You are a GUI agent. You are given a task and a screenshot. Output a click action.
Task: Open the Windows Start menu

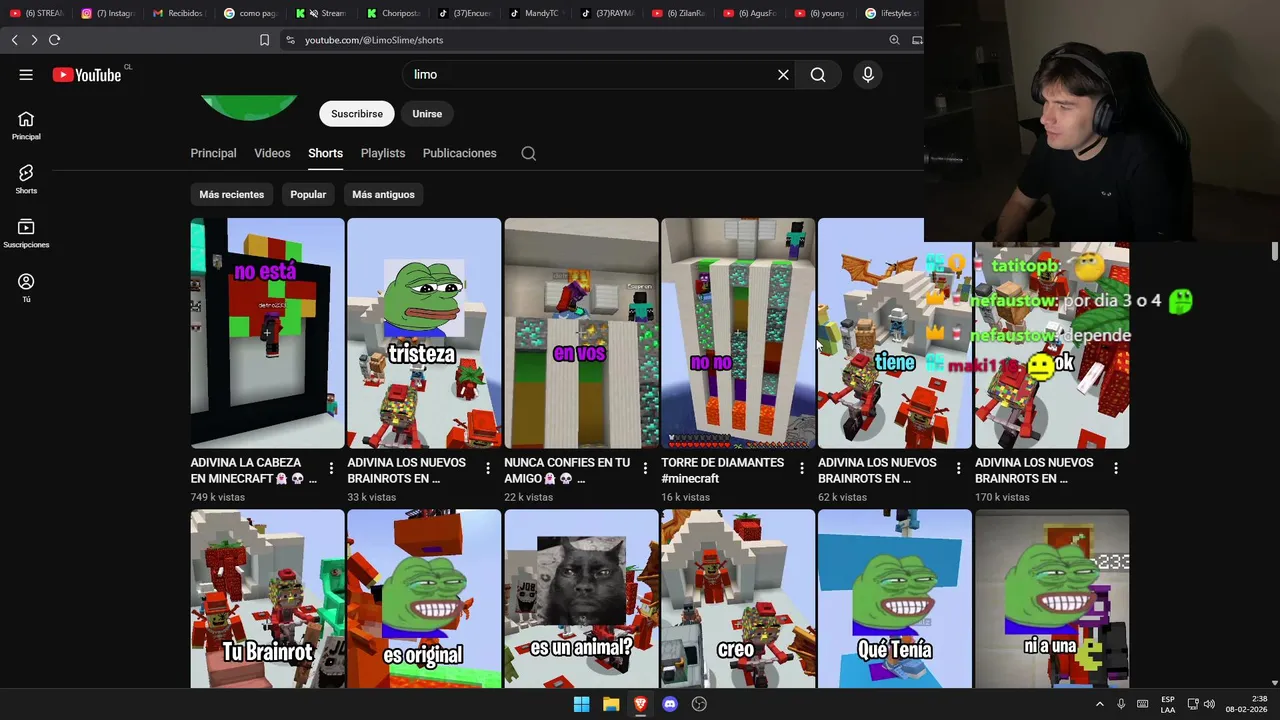point(581,704)
